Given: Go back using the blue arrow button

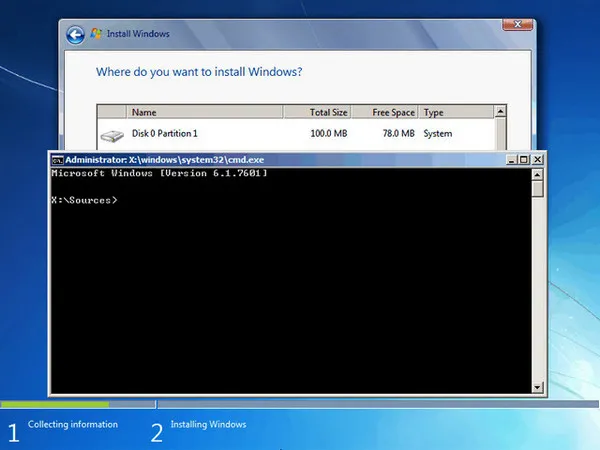Looking at the screenshot, I should click(75, 35).
